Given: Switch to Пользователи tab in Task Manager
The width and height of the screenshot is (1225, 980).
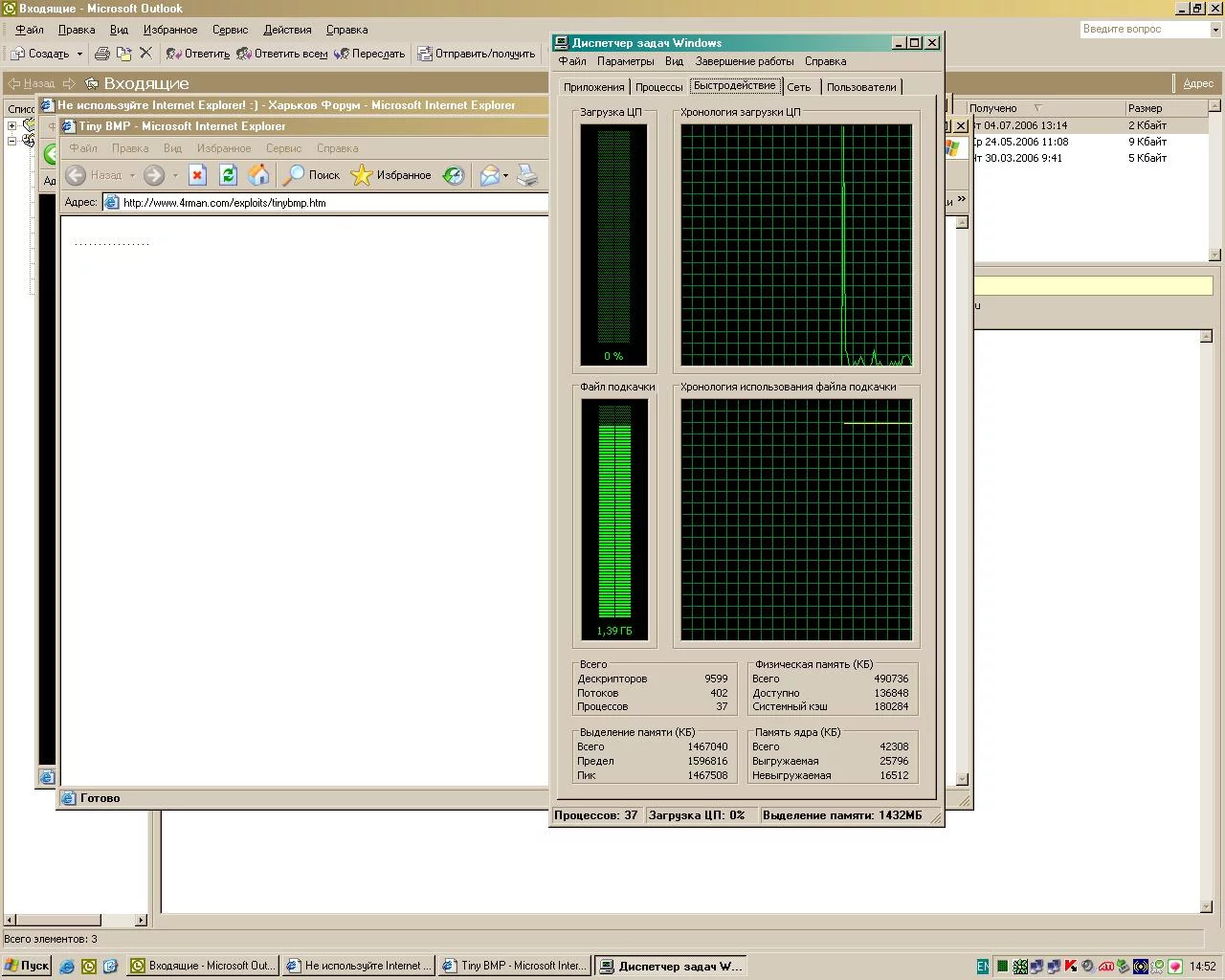Looking at the screenshot, I should coord(861,87).
